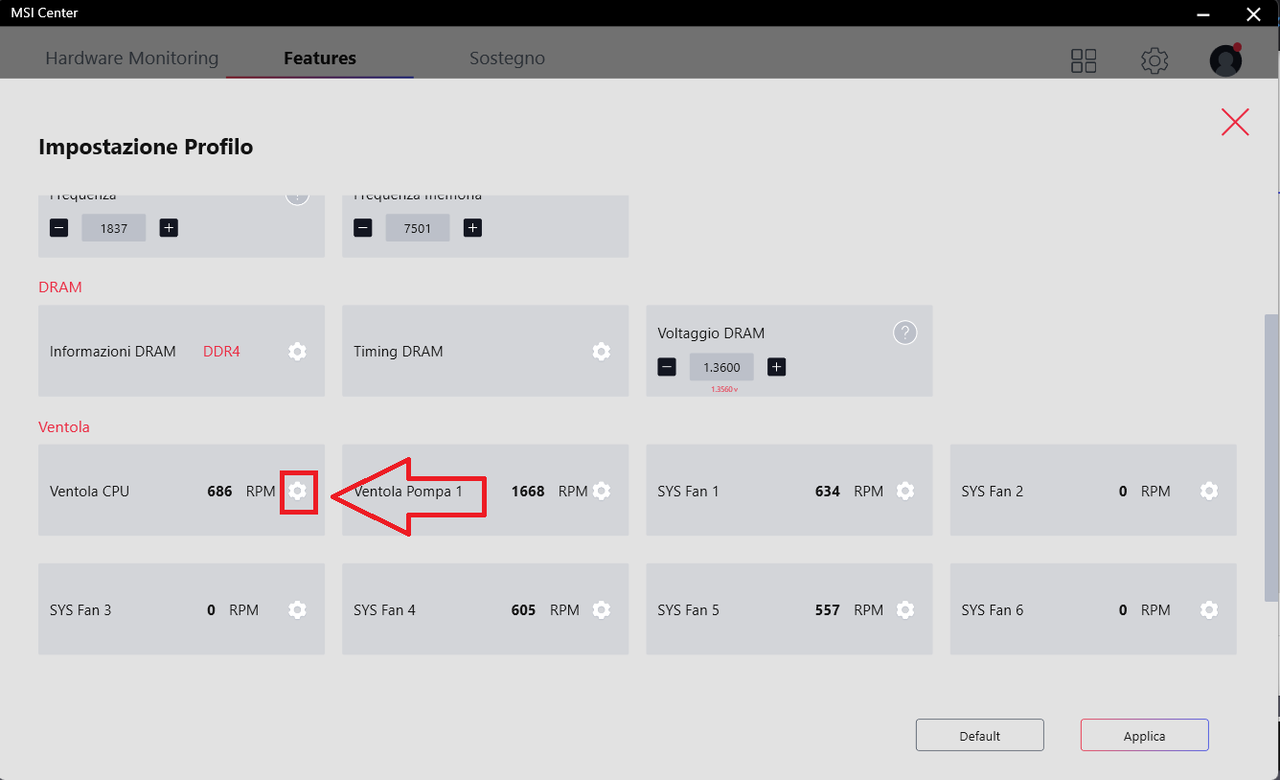
Task: Click the 1668 RPM pump value
Action: (x=528, y=491)
